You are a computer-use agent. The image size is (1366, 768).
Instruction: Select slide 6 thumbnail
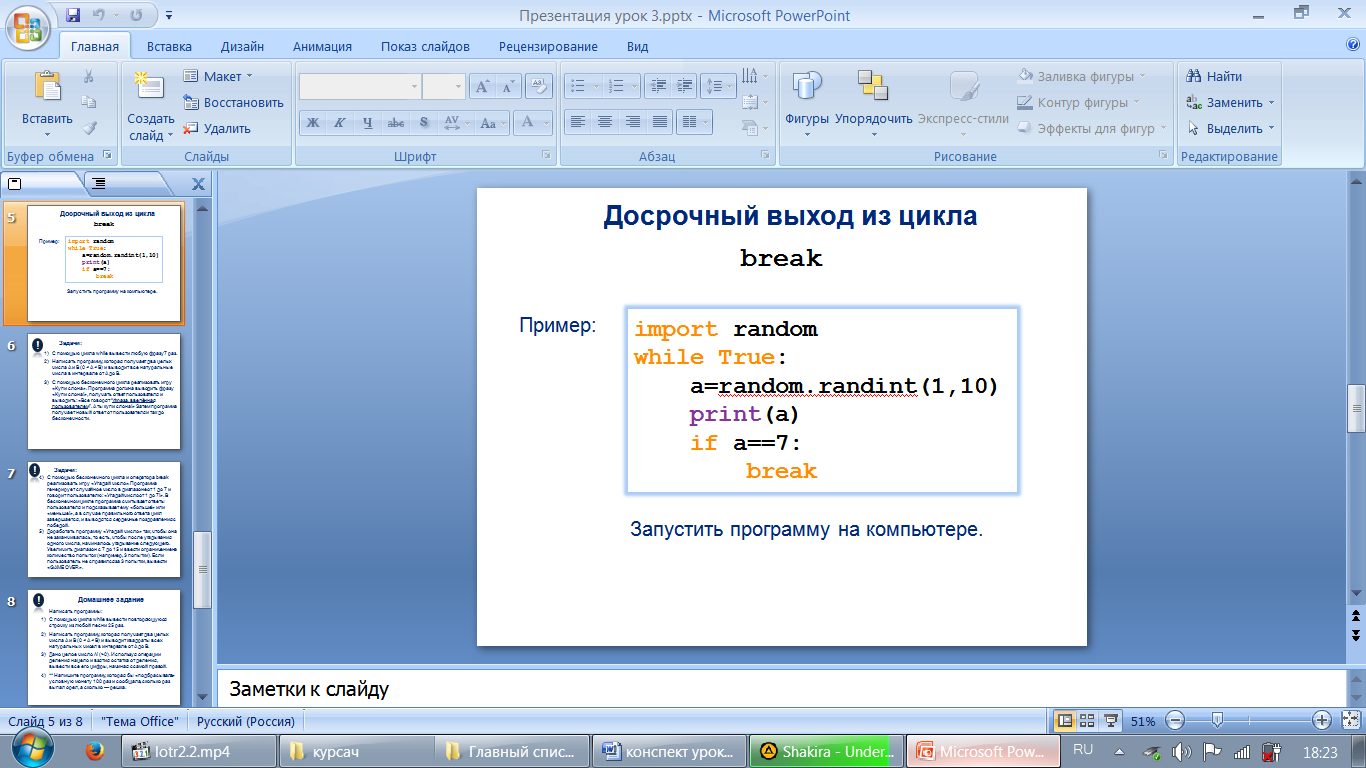coord(104,391)
